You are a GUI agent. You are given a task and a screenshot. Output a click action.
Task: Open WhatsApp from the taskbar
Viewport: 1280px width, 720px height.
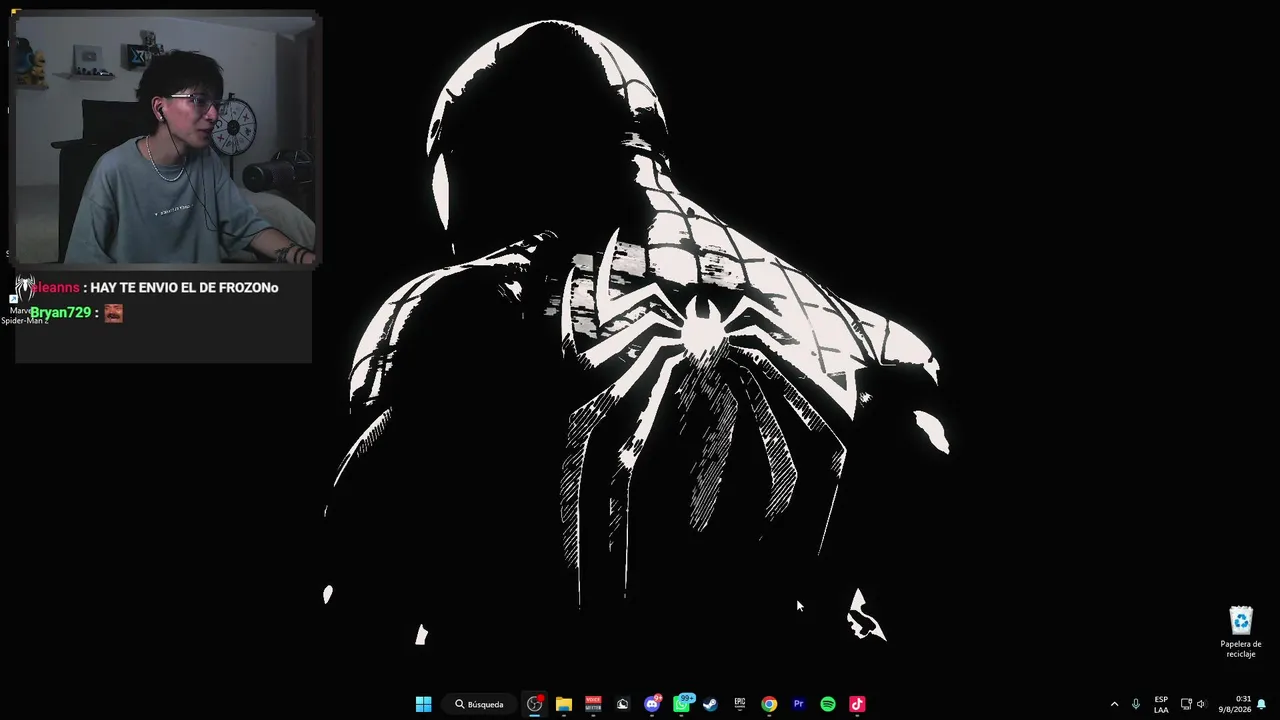tap(682, 704)
